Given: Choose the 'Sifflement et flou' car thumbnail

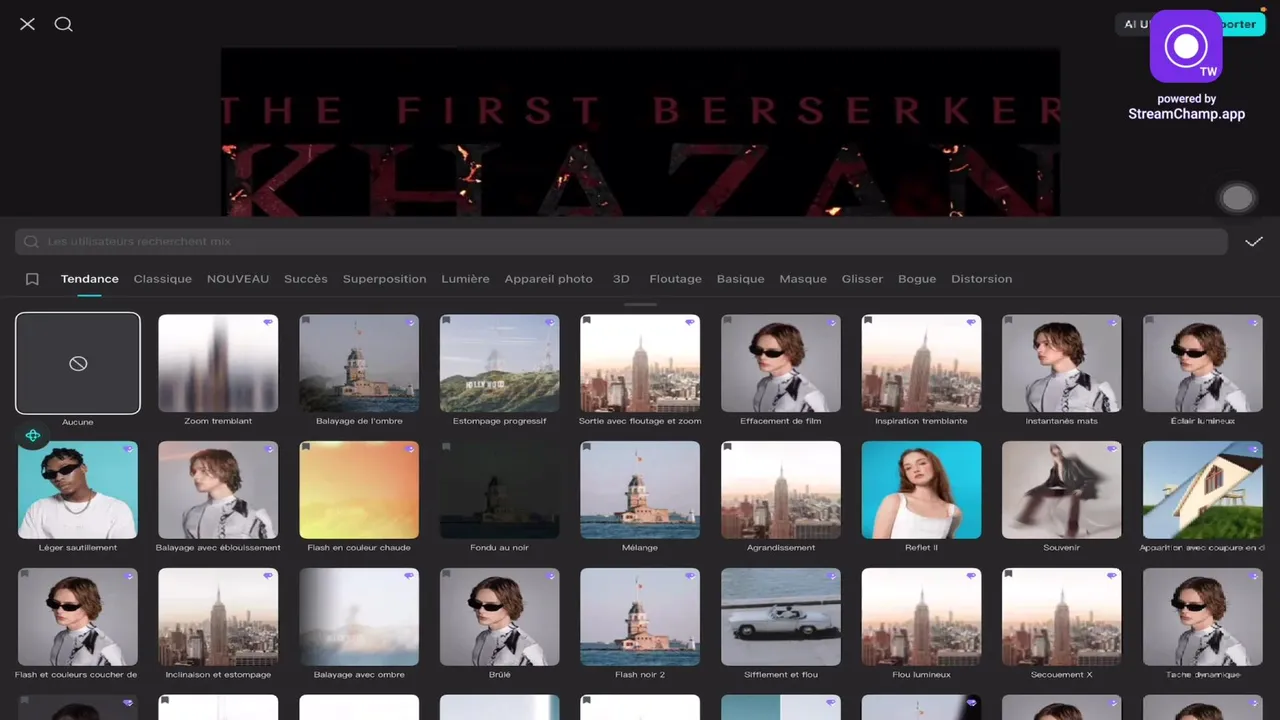Looking at the screenshot, I should [781, 617].
